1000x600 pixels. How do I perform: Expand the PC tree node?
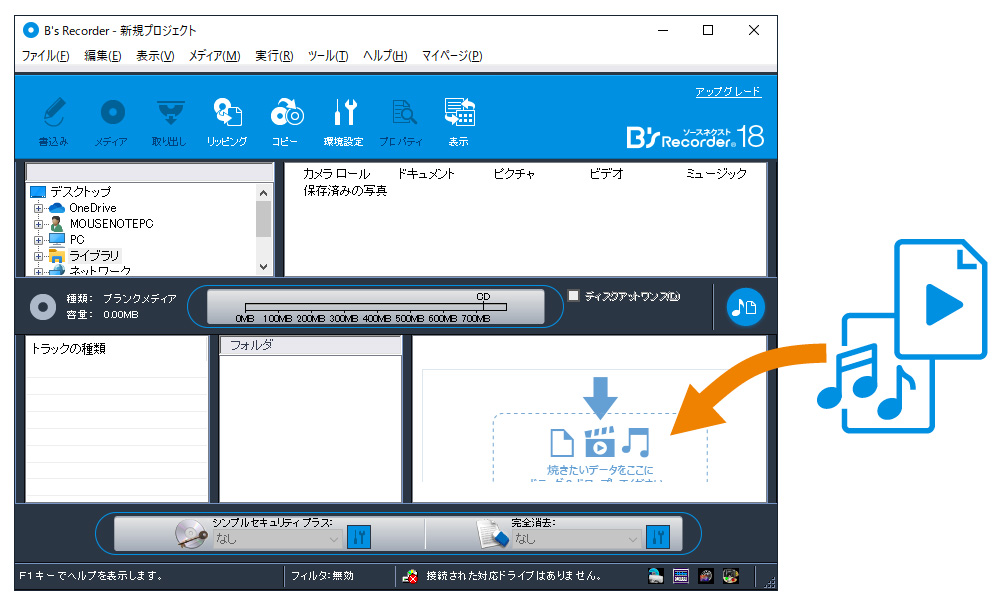tap(39, 240)
